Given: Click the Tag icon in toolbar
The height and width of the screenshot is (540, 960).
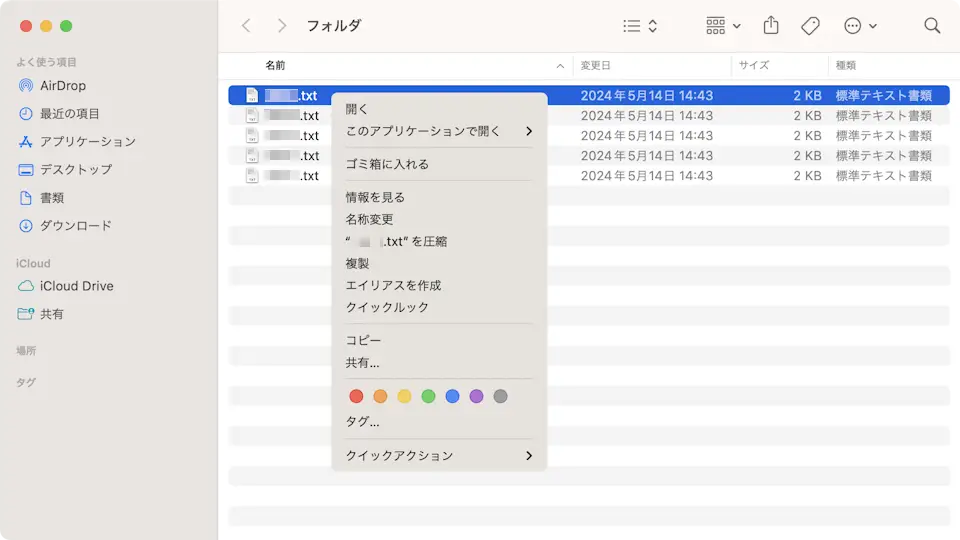Looking at the screenshot, I should pos(810,26).
